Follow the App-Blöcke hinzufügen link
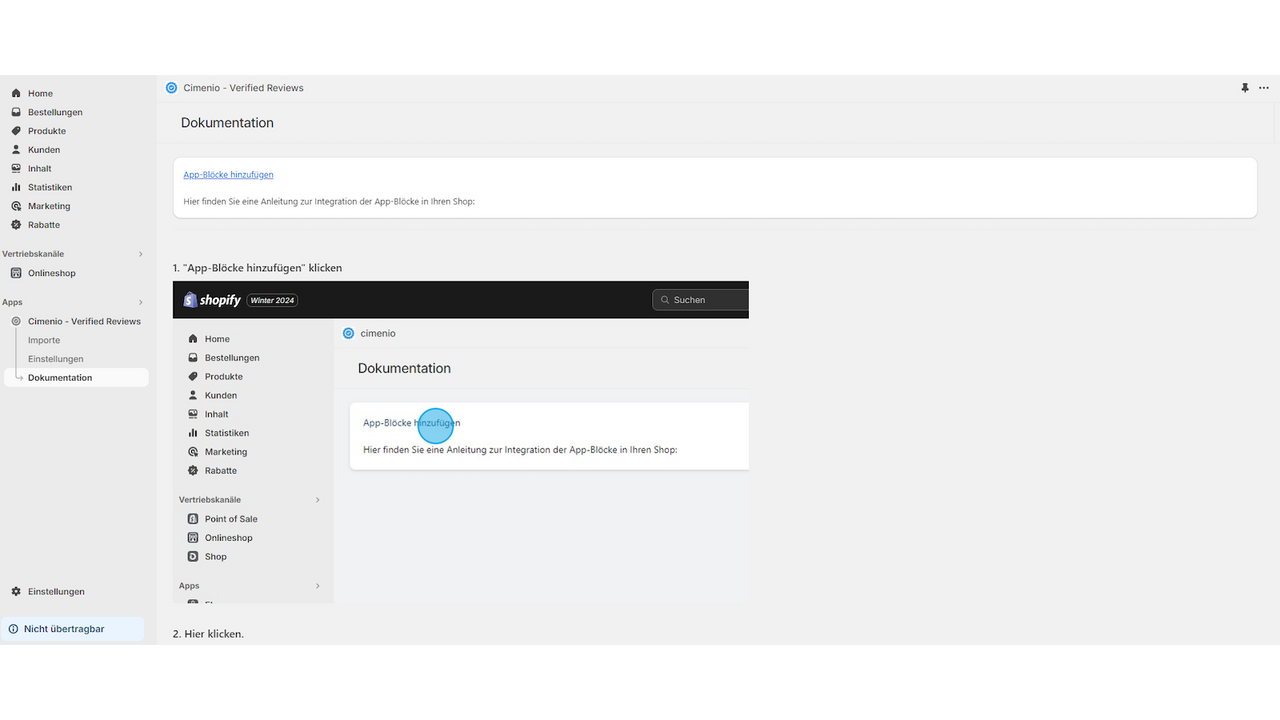The height and width of the screenshot is (720, 1280). (x=228, y=175)
